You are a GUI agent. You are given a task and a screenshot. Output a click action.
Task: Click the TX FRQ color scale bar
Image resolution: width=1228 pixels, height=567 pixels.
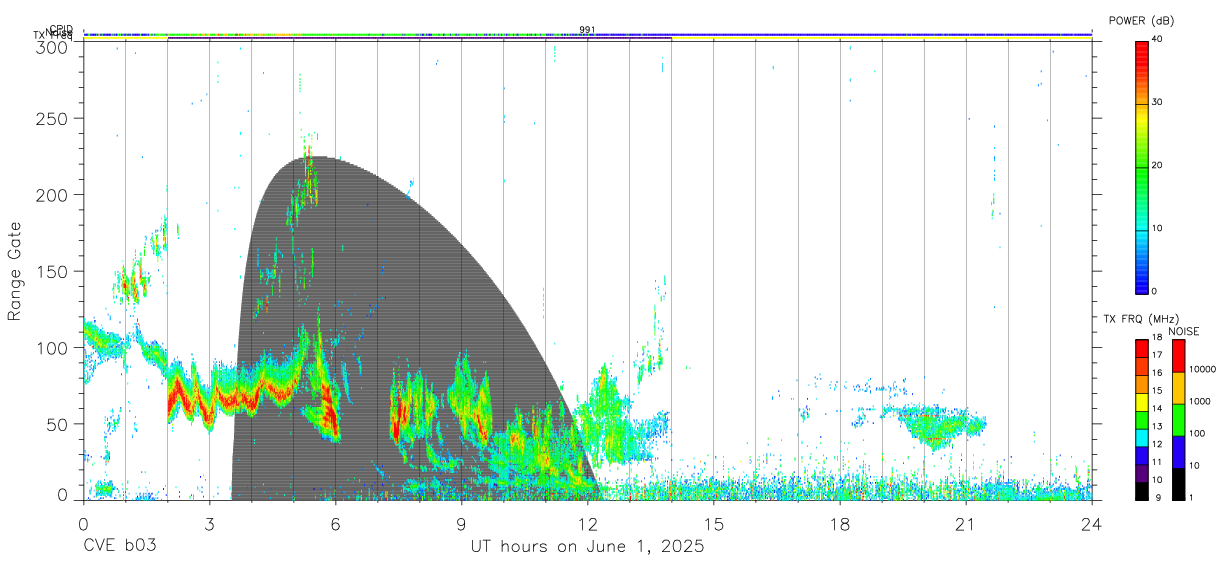point(1141,420)
